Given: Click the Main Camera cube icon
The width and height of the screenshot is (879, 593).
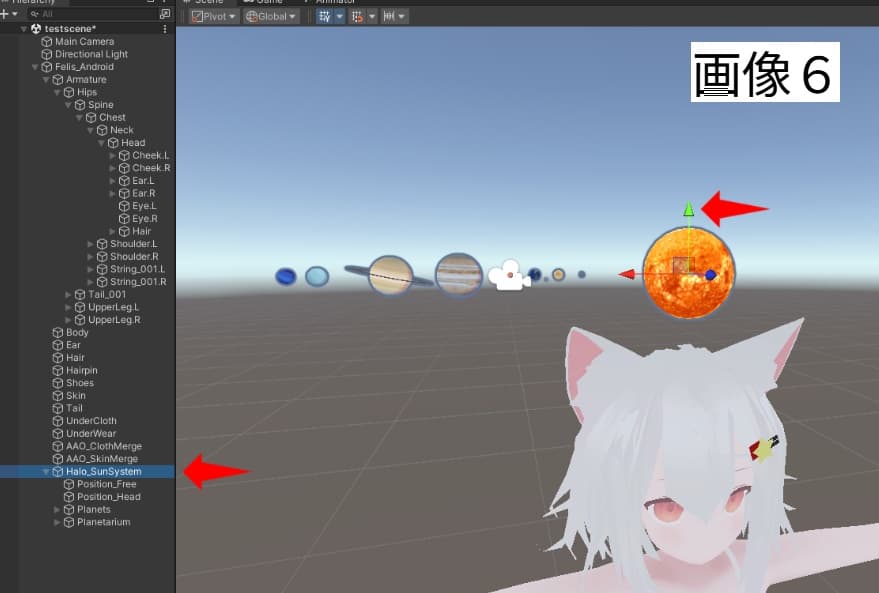Looking at the screenshot, I should (x=47, y=41).
